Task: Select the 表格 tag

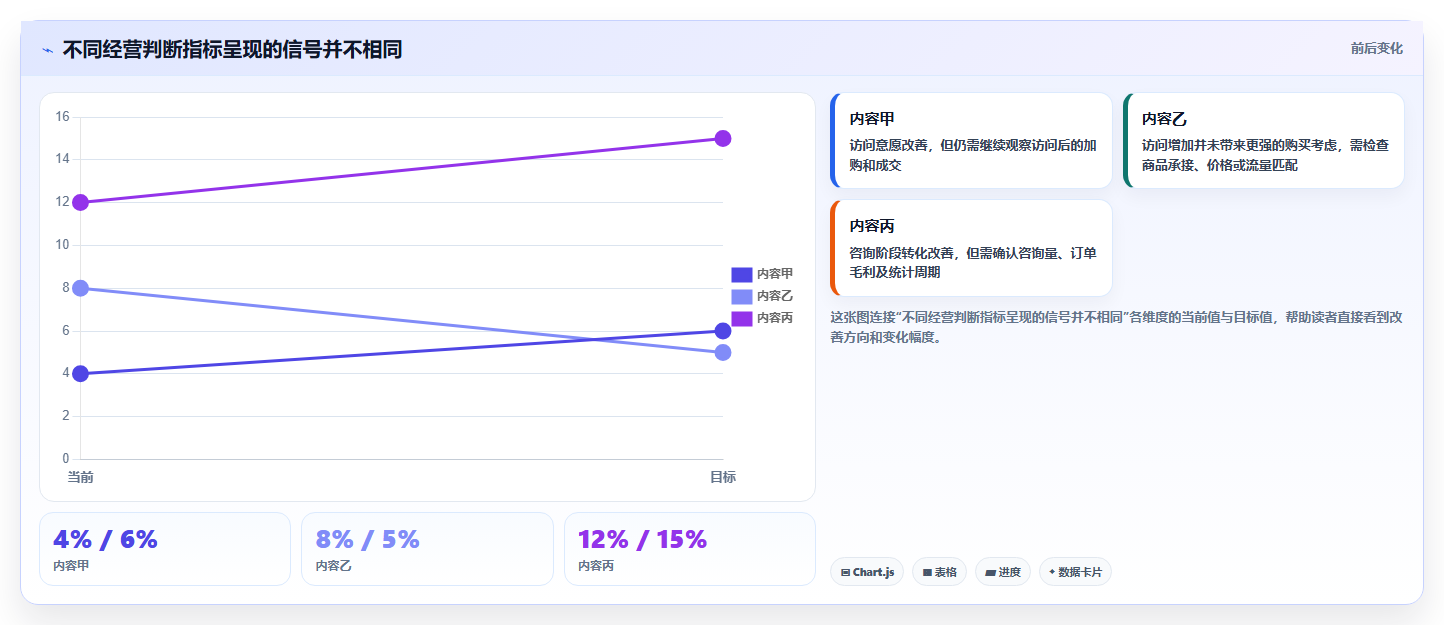Action: click(939, 572)
